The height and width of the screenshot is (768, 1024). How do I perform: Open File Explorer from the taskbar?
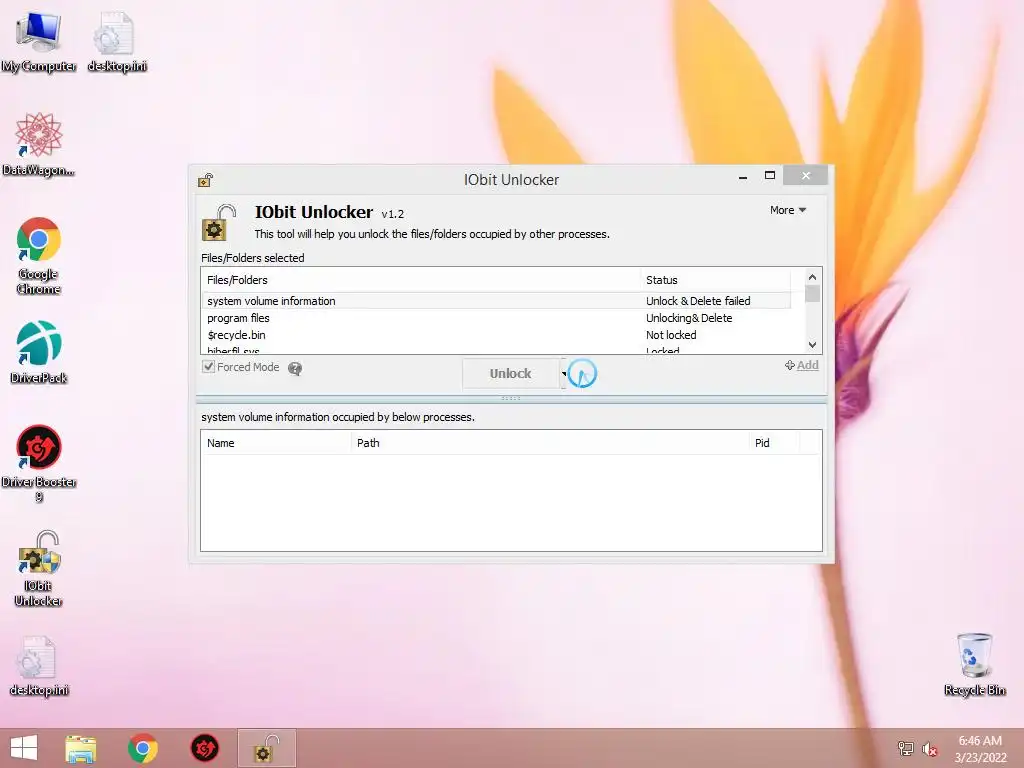(x=80, y=748)
